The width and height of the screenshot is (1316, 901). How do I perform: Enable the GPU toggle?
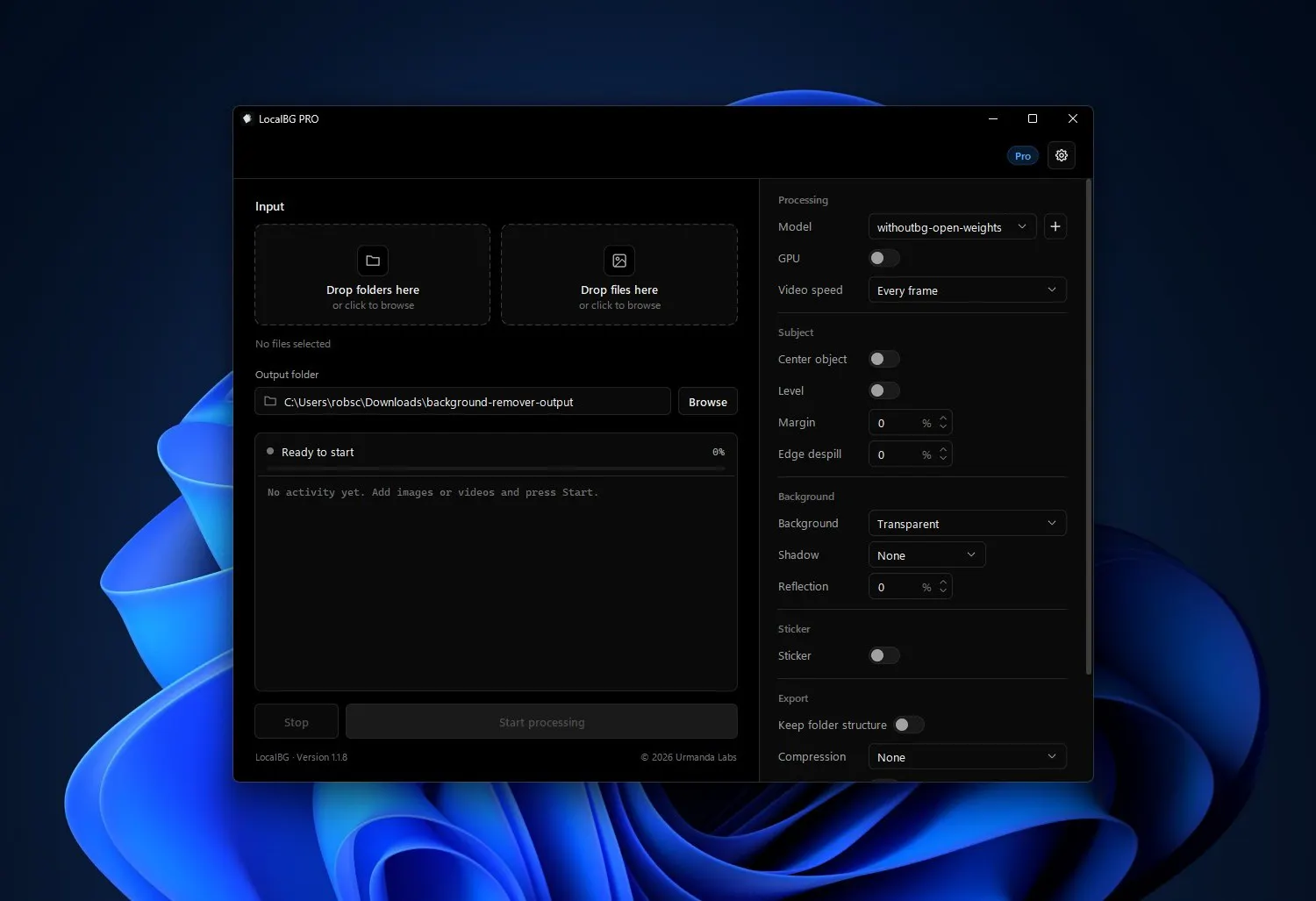[x=884, y=258]
